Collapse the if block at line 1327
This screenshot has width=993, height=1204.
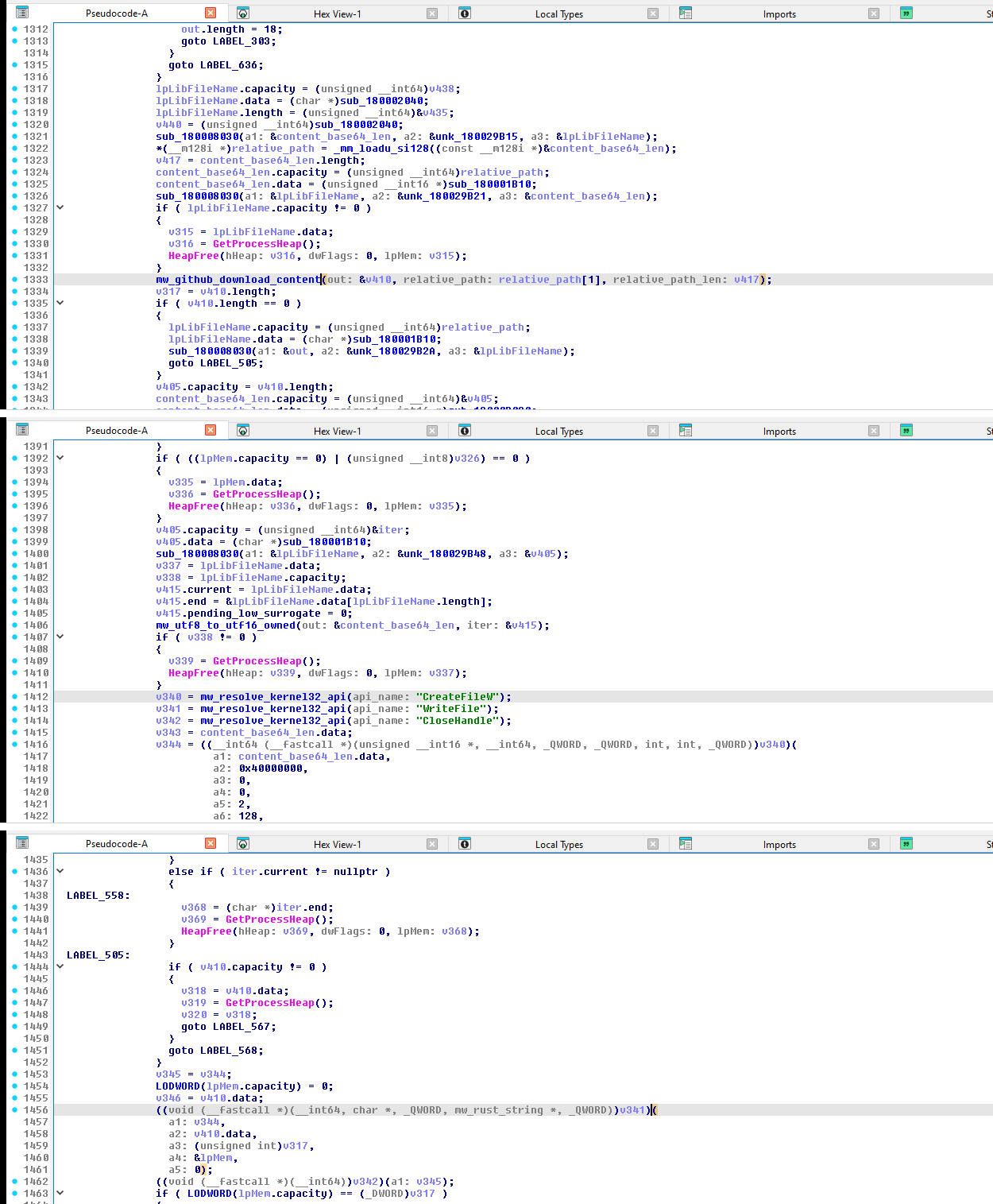tap(60, 208)
